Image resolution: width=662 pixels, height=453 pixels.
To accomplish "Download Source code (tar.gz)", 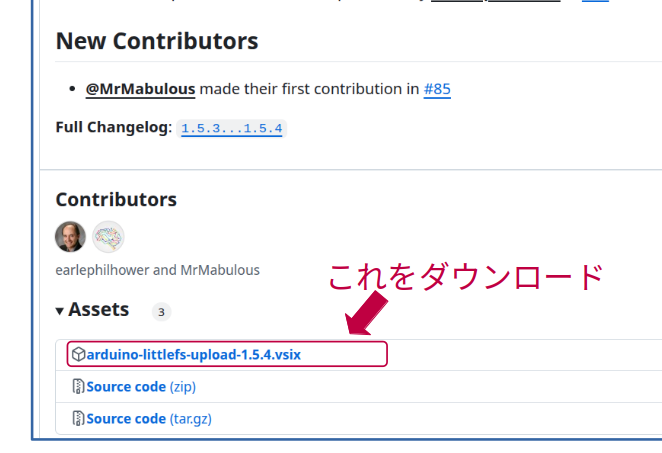I will (x=149, y=419).
